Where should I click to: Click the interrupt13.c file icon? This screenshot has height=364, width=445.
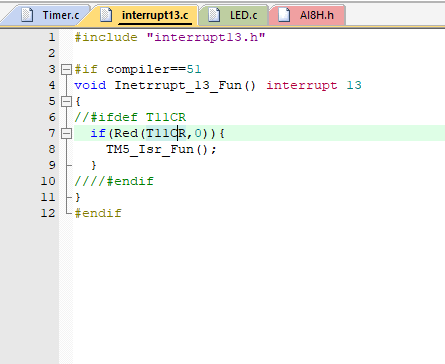(106, 15)
